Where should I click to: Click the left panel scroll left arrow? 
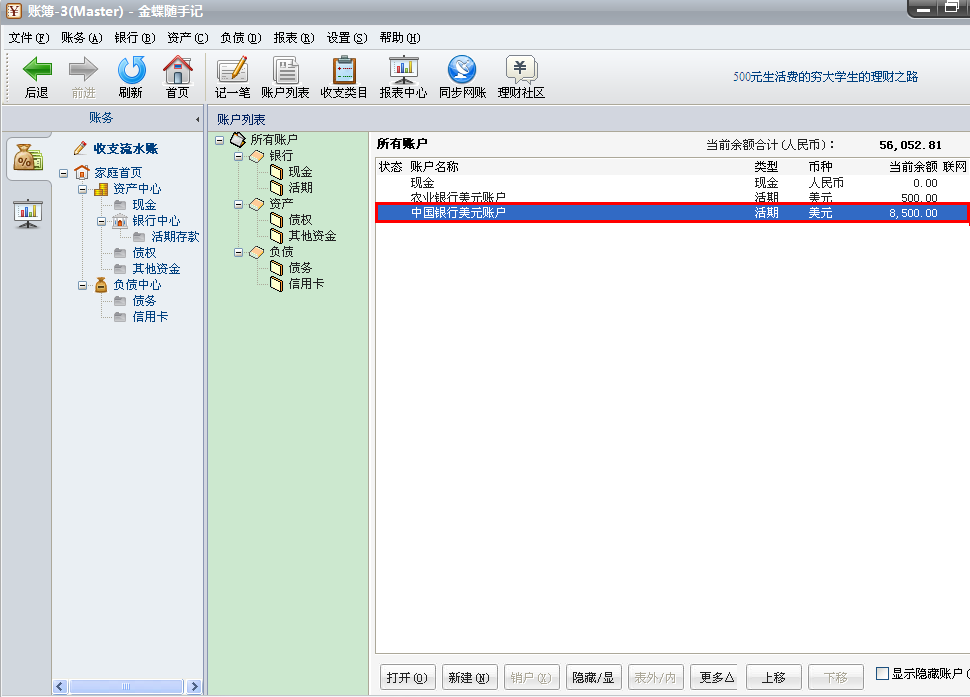click(x=60, y=686)
